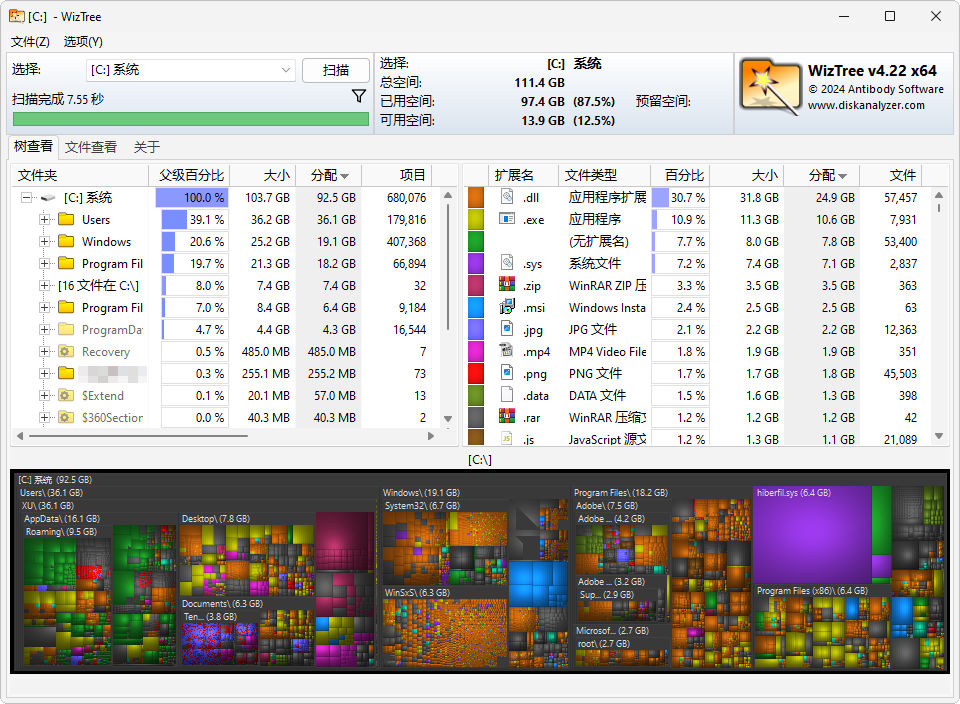Screen dimensions: 960x704
Task: Expand the Users folder node
Action: click(44, 219)
